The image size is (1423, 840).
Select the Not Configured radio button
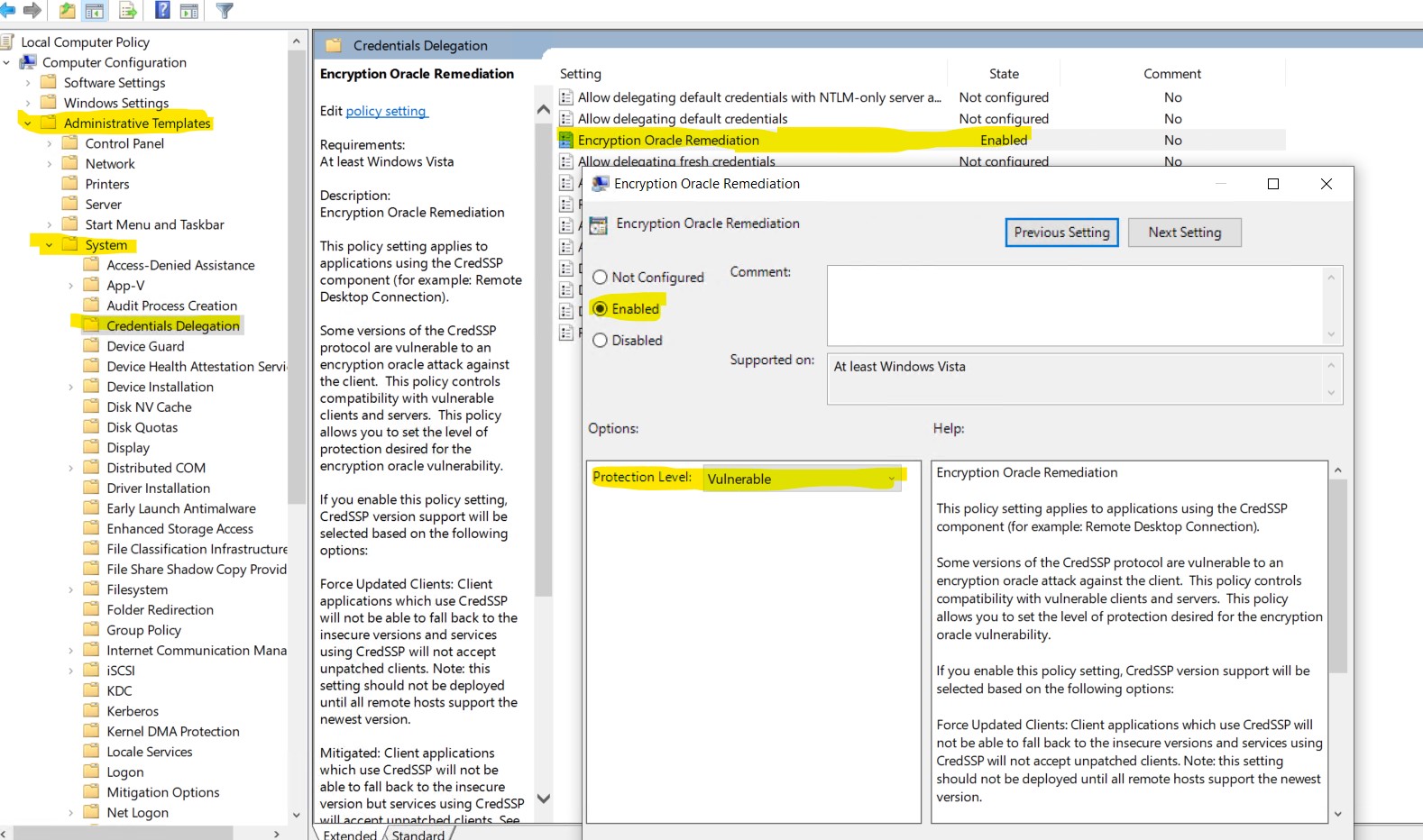[x=600, y=278]
